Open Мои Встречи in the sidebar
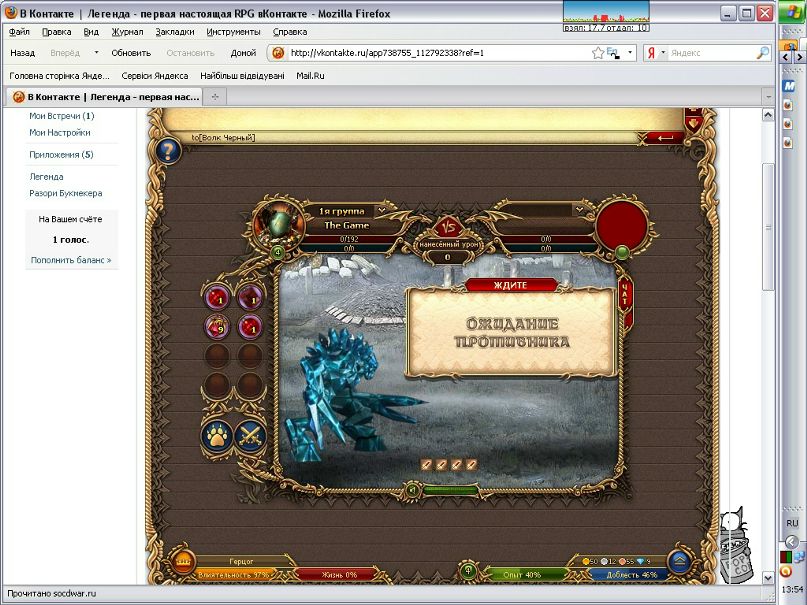 (62, 116)
